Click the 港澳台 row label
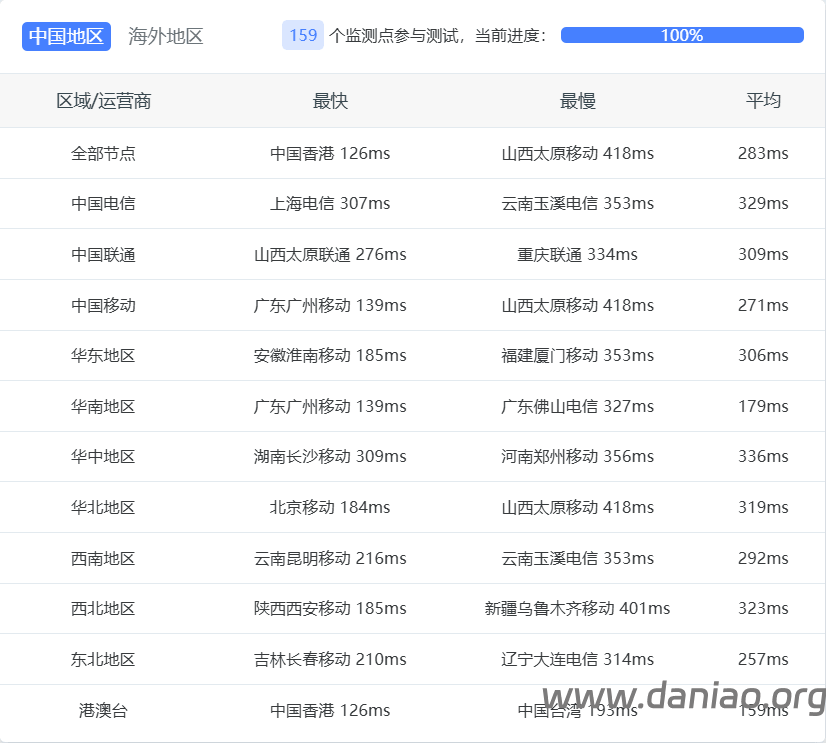 click(103, 710)
